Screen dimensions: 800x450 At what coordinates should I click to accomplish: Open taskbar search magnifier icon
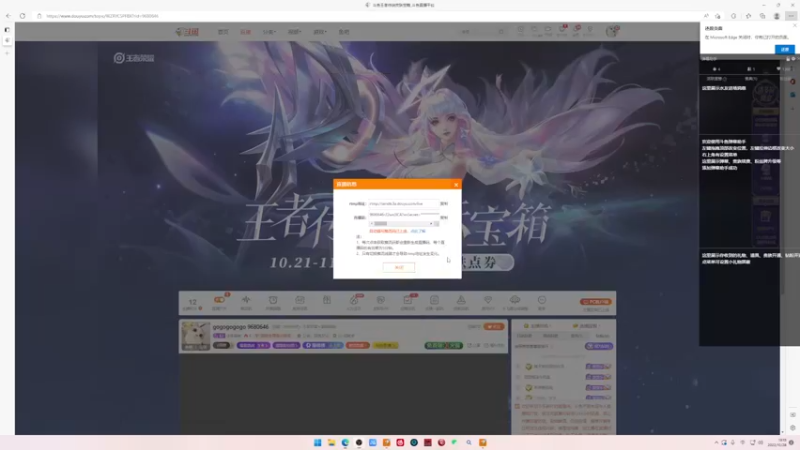(468, 442)
